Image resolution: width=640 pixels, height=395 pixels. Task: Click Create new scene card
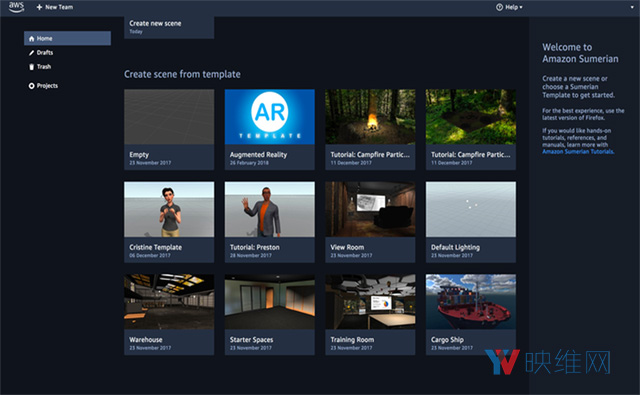coord(169,27)
